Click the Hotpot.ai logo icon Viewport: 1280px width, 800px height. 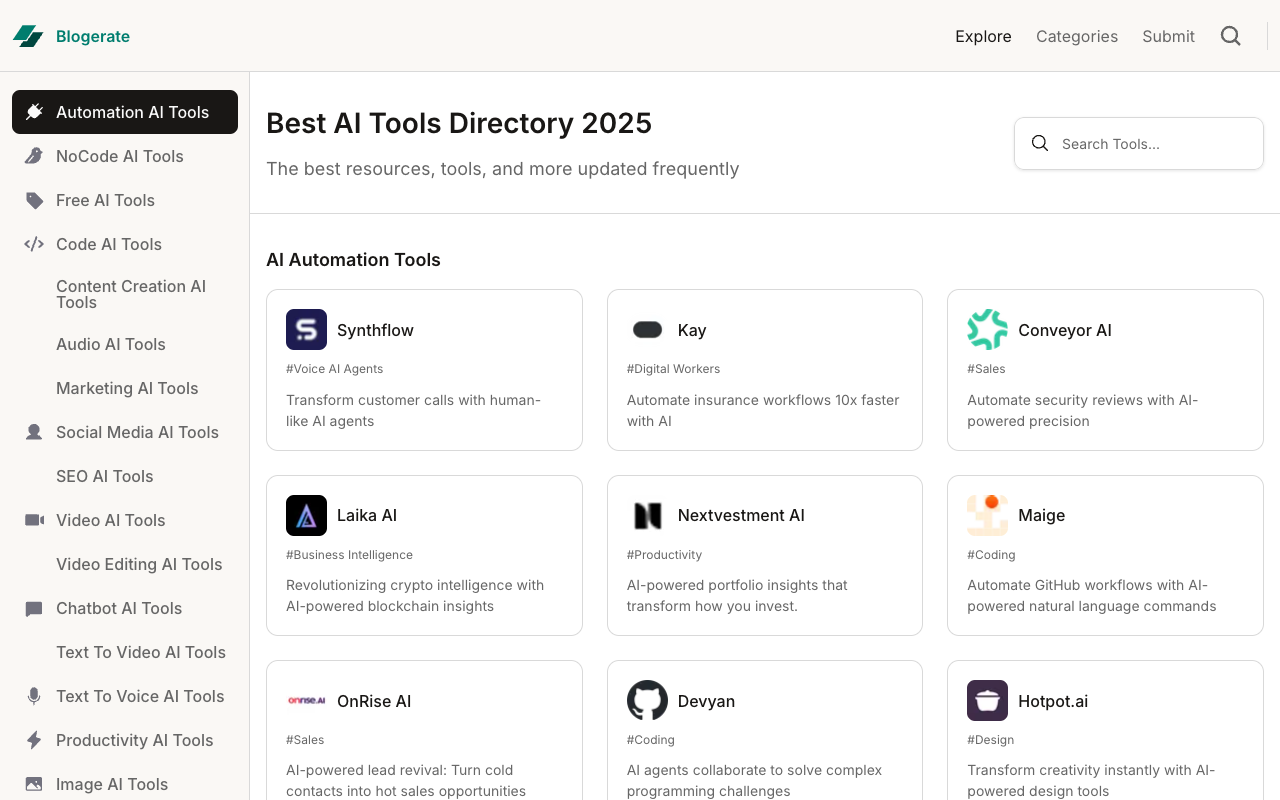(x=987, y=701)
